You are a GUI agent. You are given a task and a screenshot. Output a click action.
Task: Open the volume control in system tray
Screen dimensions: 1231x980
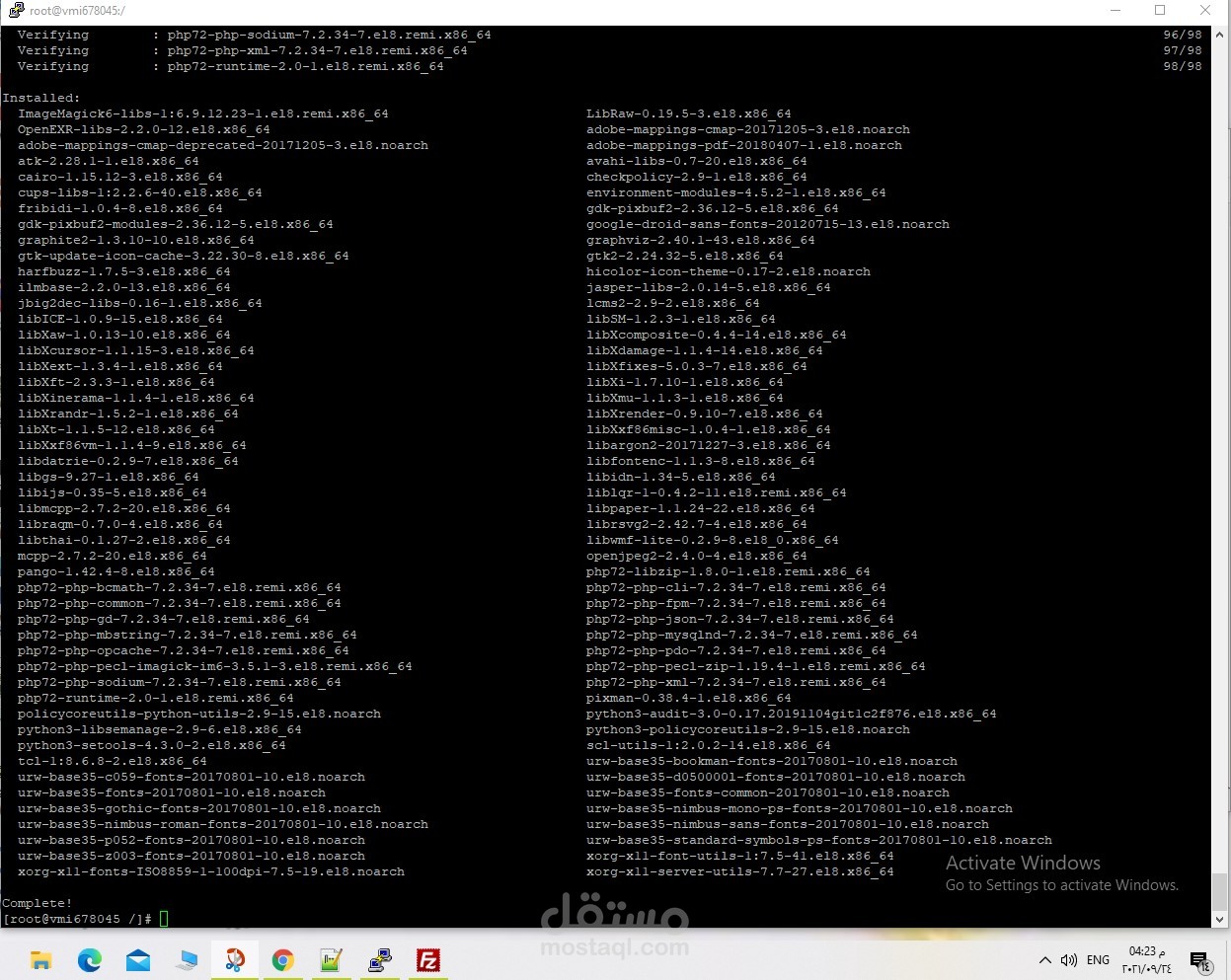1069,960
